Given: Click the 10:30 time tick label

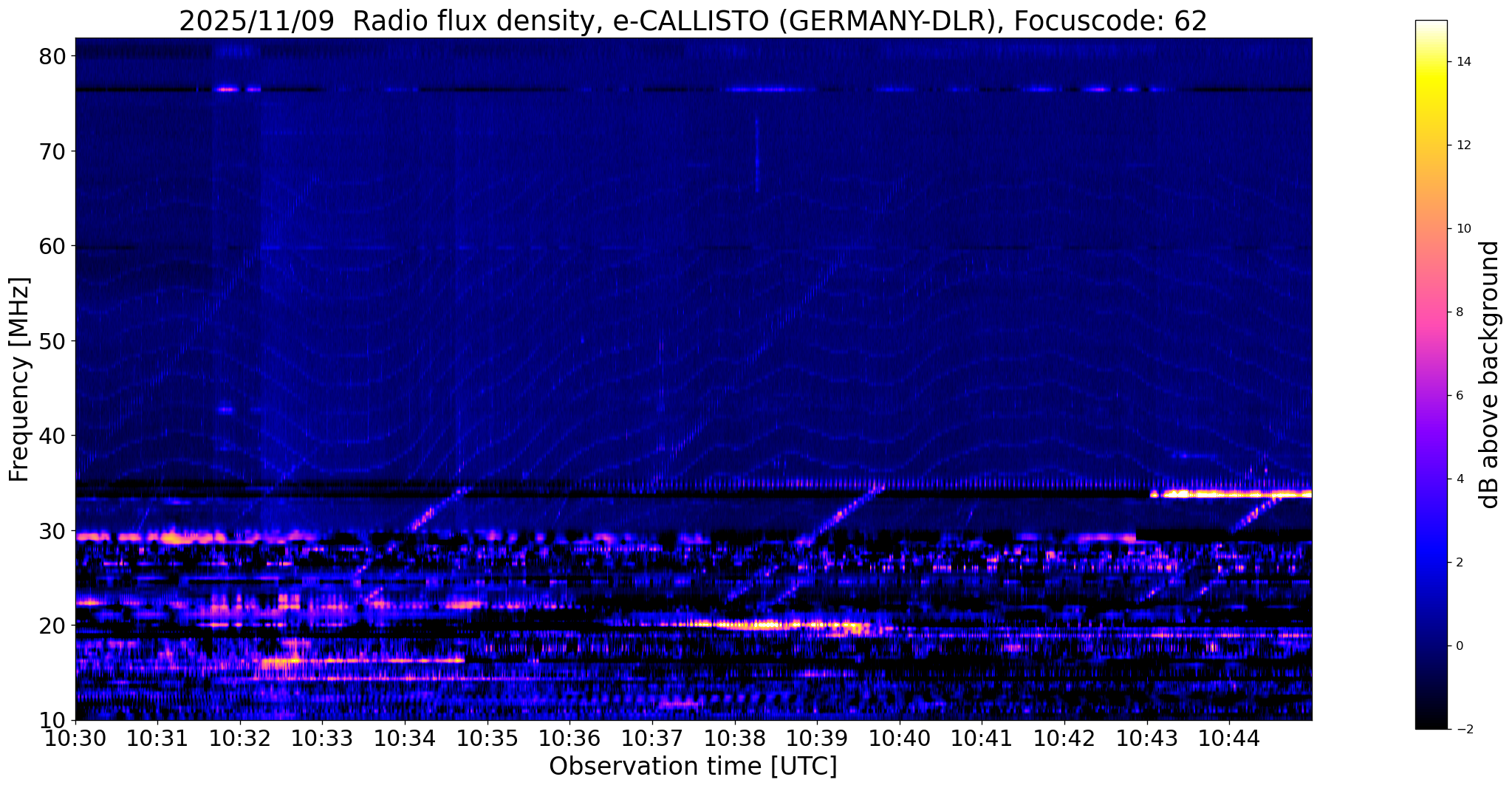Looking at the screenshot, I should click(75, 738).
